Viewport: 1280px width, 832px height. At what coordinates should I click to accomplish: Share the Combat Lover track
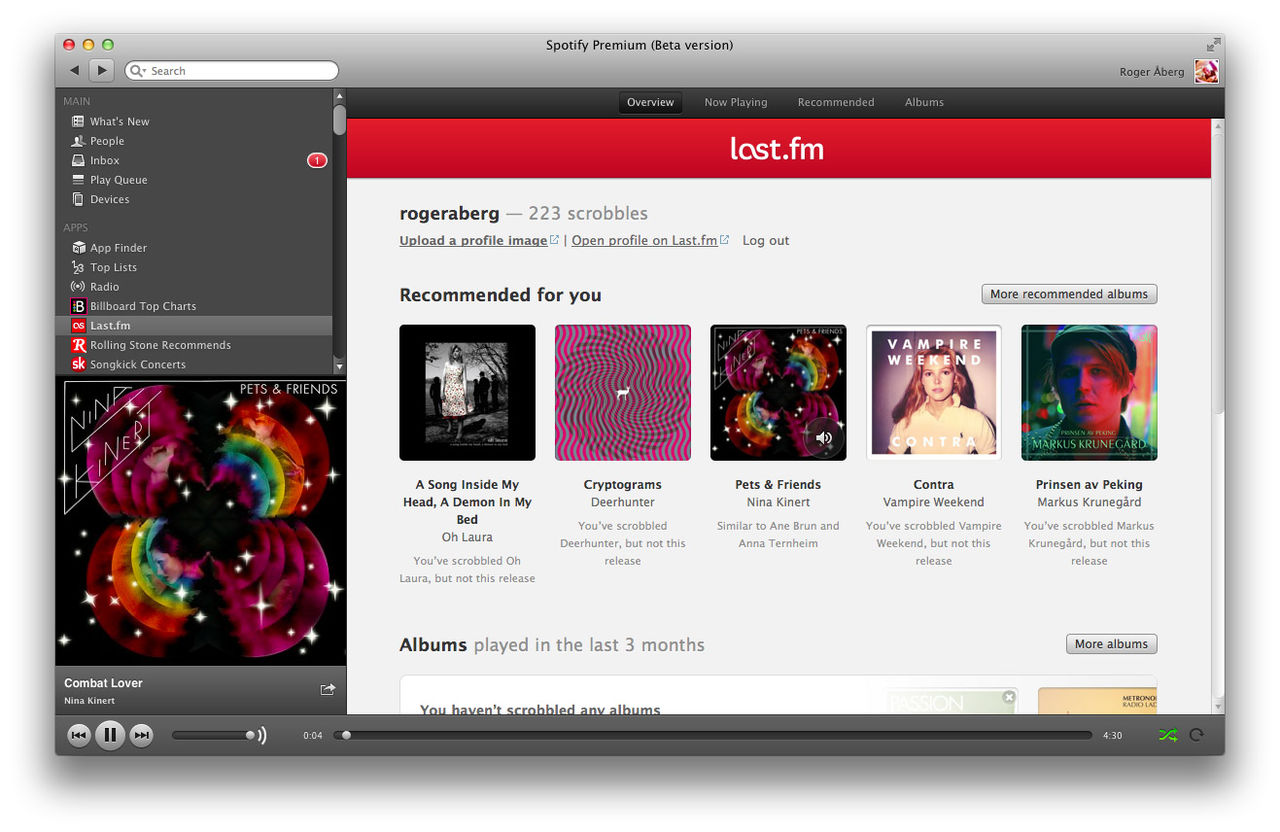click(327, 689)
